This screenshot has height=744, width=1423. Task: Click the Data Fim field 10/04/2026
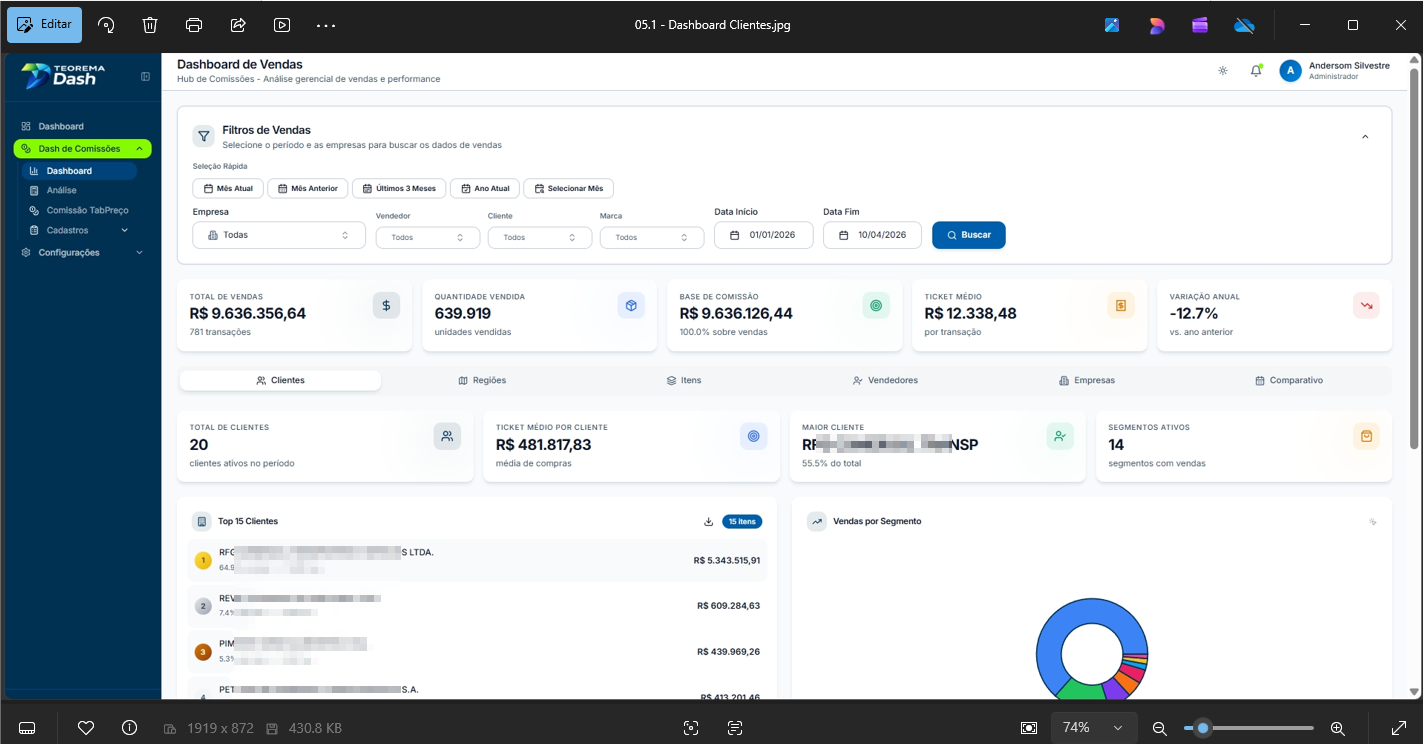point(872,235)
